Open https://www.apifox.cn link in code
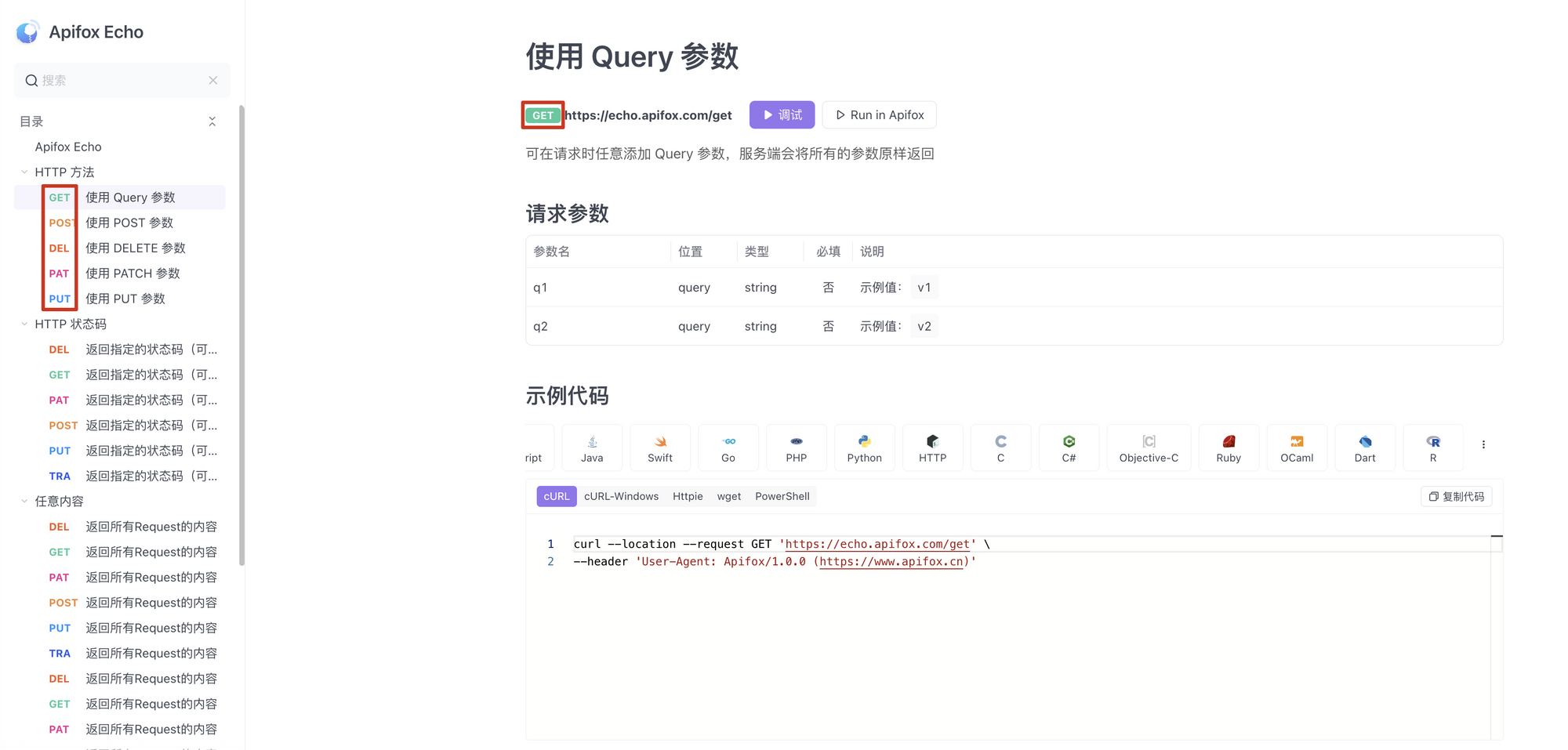The image size is (1568, 750). point(891,561)
